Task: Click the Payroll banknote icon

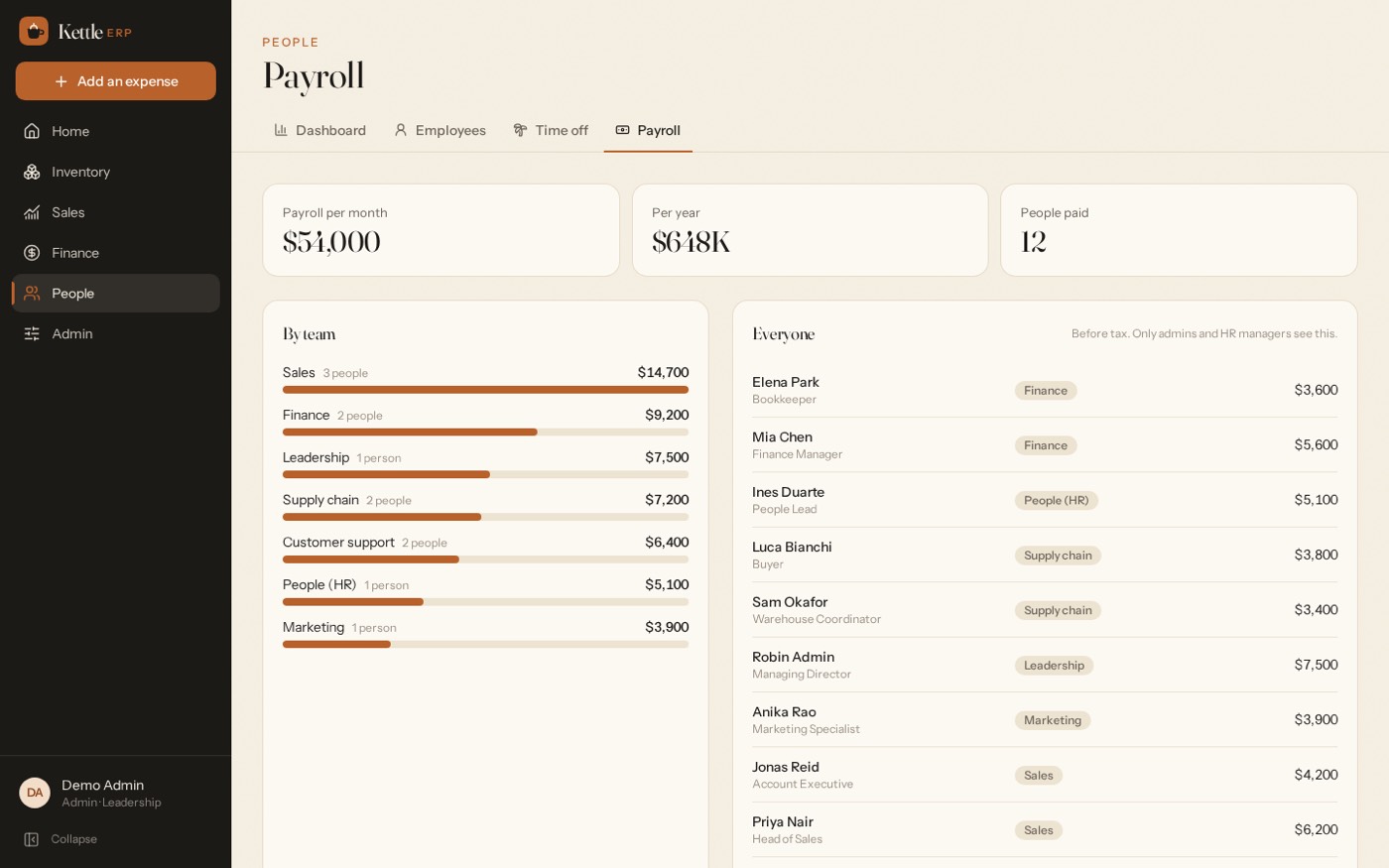Action: point(622,130)
